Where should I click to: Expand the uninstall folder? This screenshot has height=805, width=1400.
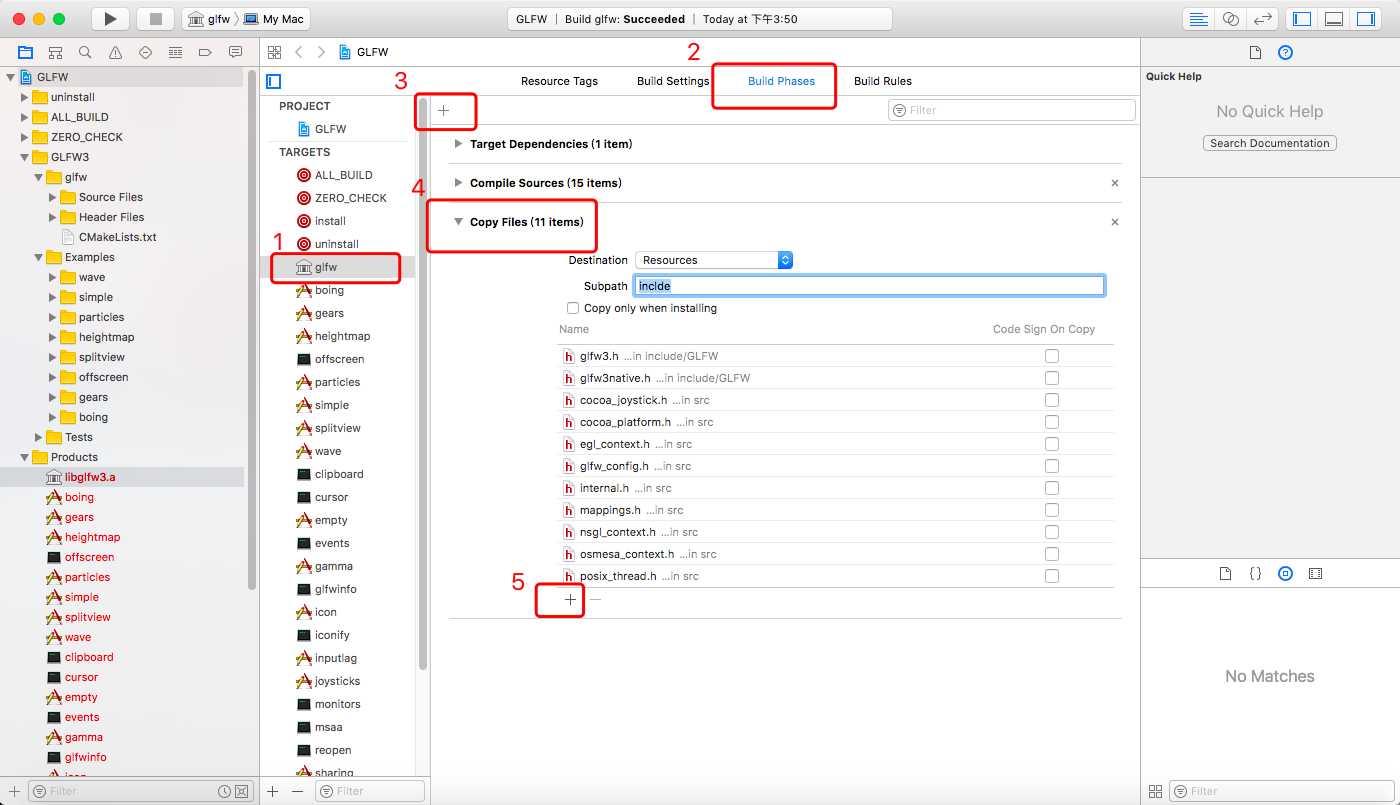point(25,97)
